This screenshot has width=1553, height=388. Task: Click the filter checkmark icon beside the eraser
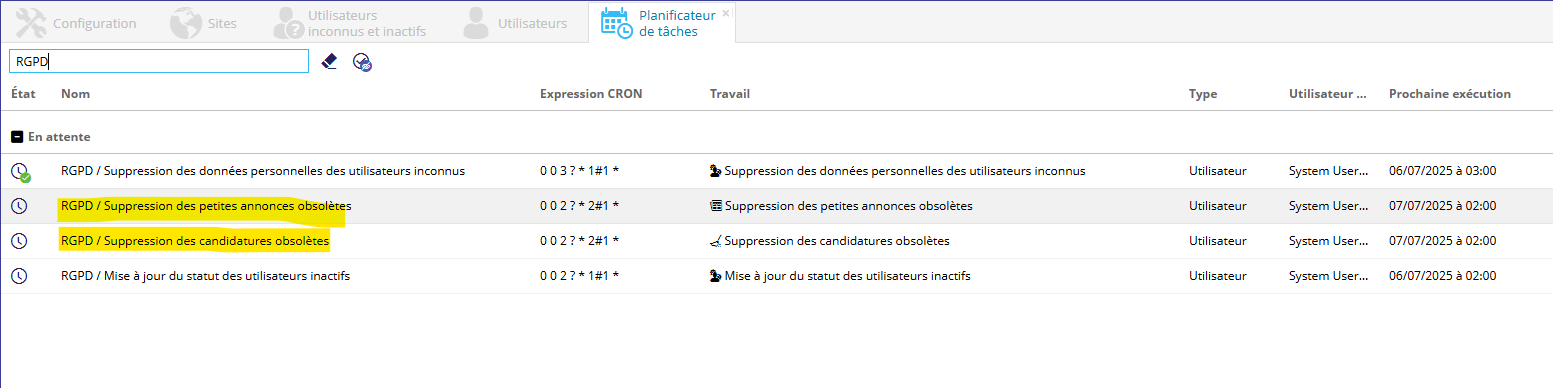click(362, 62)
